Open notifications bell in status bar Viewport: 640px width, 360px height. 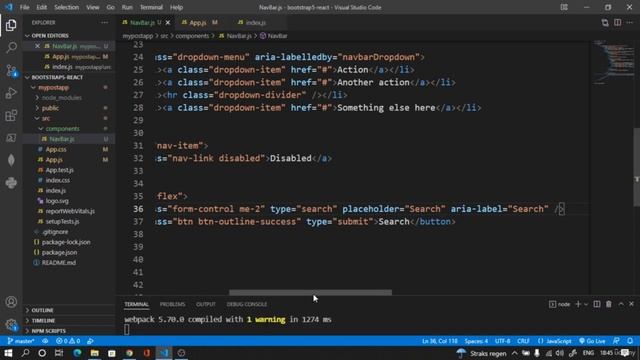coord(630,341)
